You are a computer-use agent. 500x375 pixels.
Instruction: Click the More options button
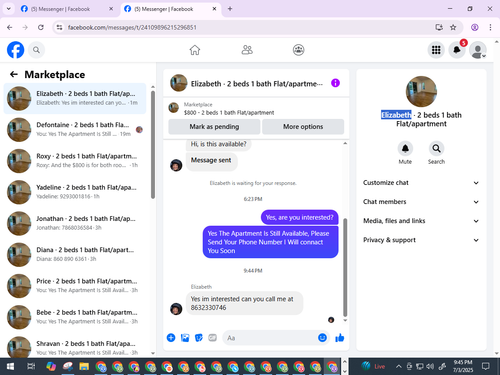click(x=303, y=127)
